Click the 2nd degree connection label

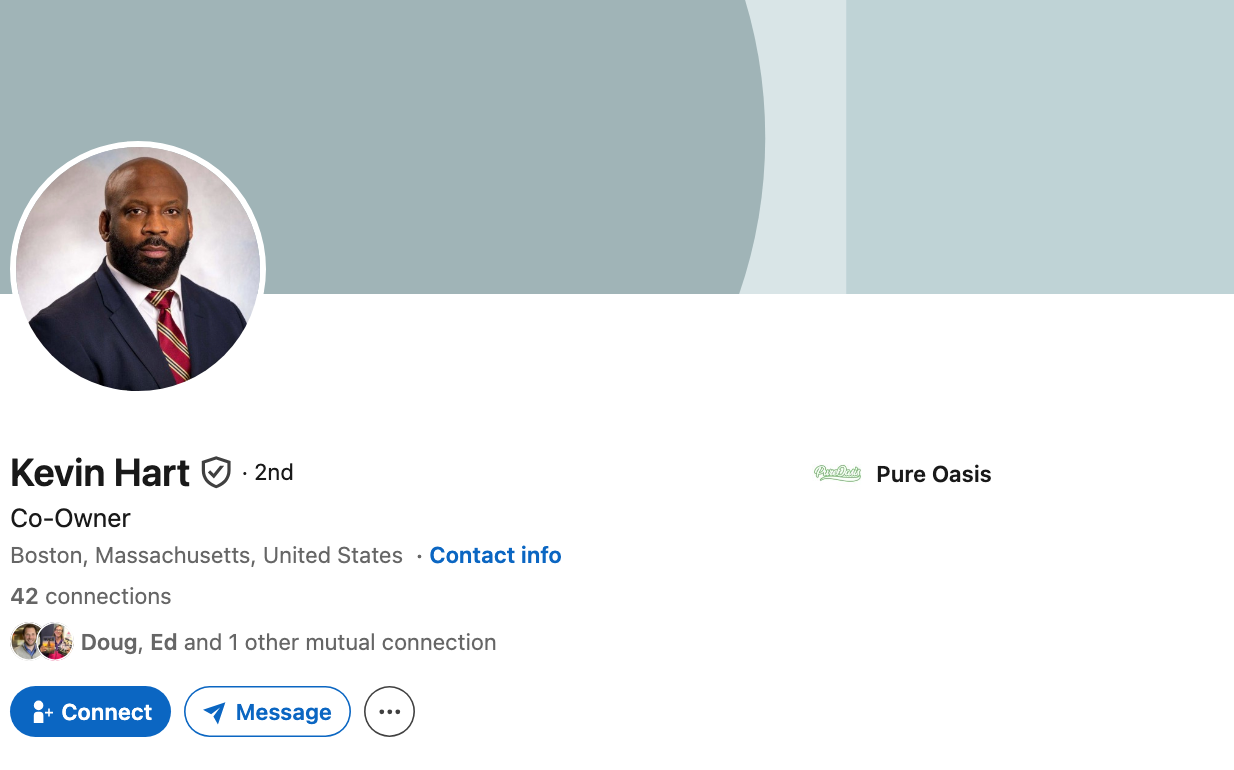click(x=273, y=472)
